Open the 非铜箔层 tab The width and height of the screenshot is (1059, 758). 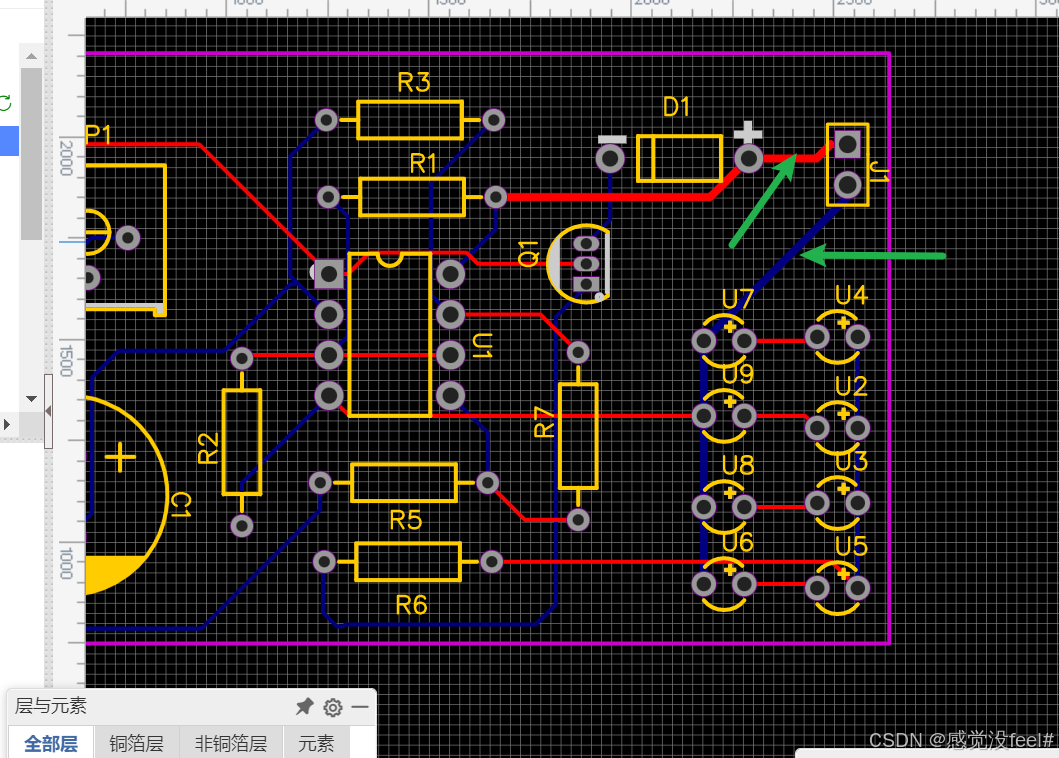tap(231, 743)
